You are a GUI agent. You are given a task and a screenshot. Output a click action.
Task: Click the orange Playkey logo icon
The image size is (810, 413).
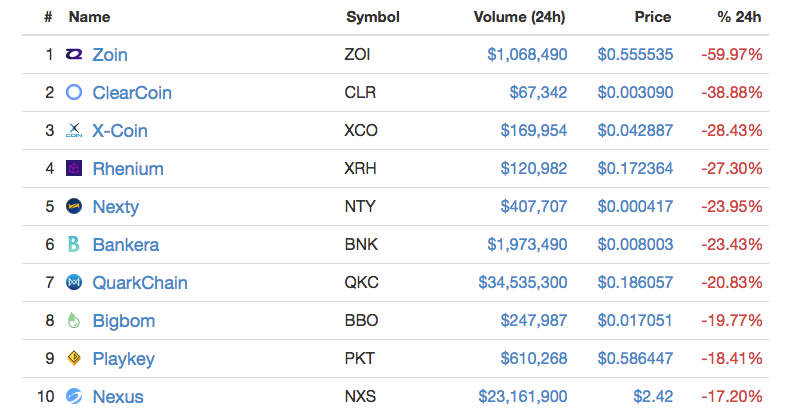(x=74, y=358)
